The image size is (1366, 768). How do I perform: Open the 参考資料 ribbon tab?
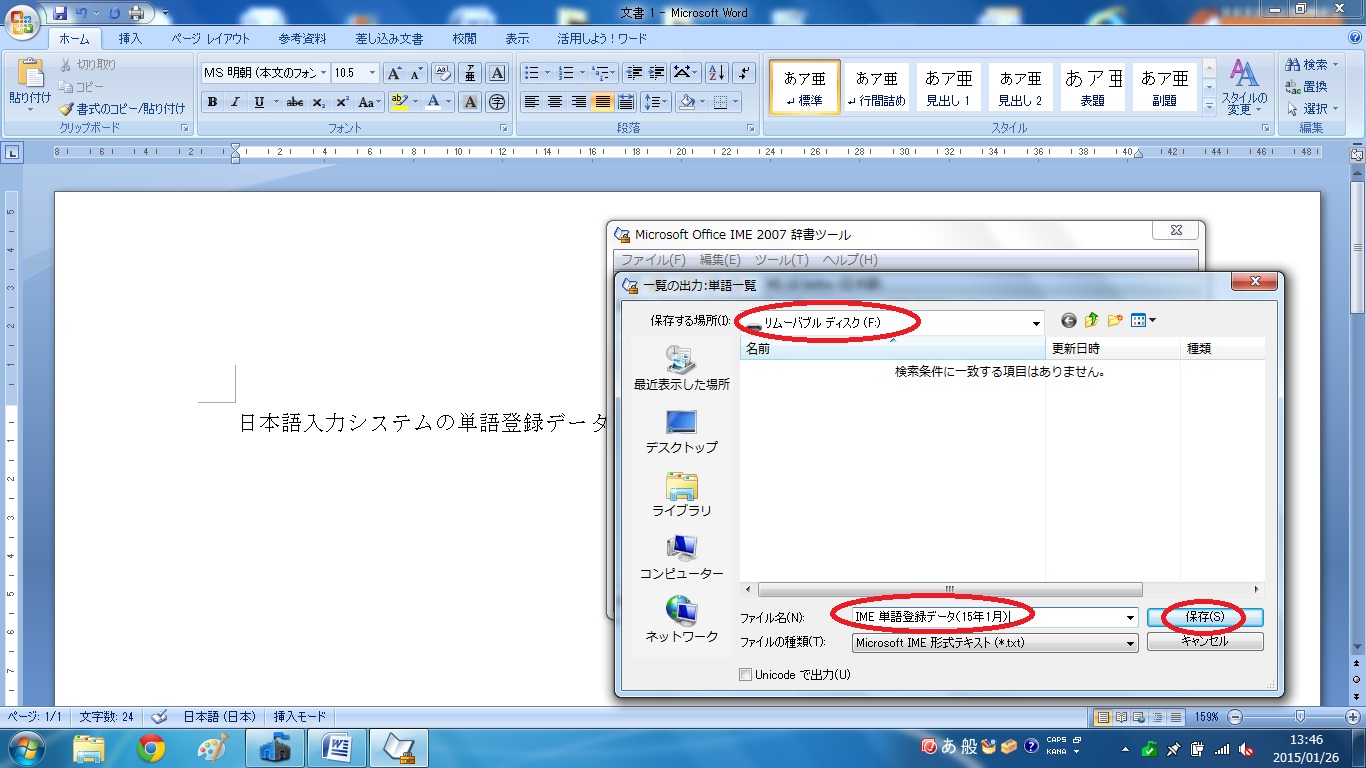[303, 39]
